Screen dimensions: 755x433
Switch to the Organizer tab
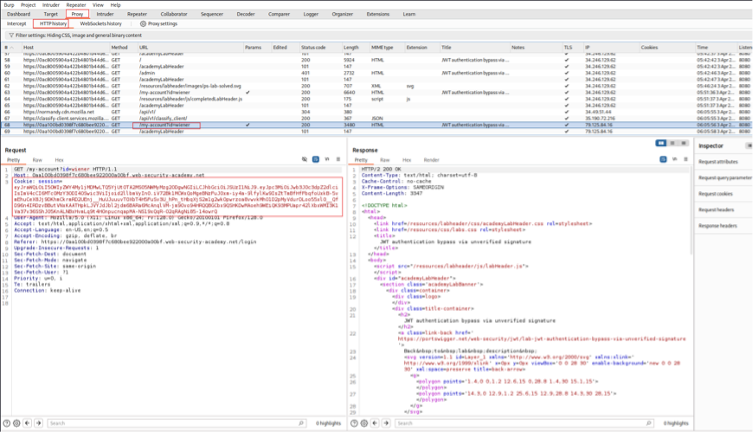tap(342, 14)
